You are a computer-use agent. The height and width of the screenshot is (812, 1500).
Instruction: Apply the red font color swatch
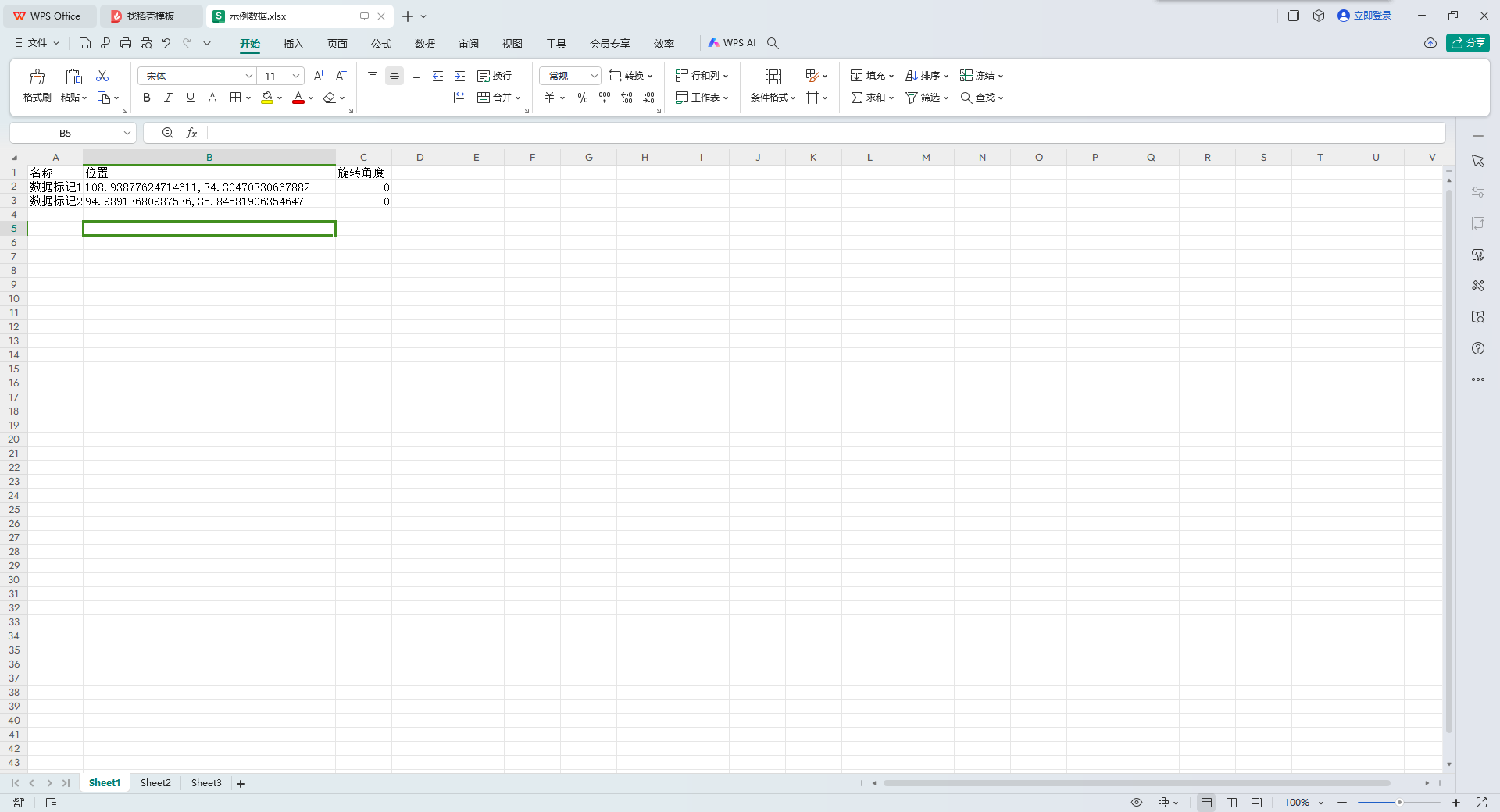point(298,98)
